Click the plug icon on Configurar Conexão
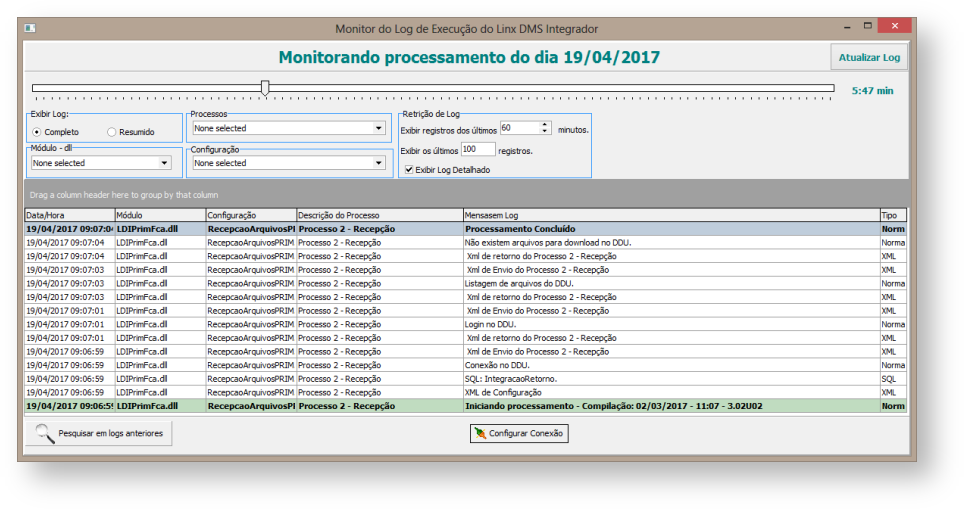This screenshot has width=965, height=510. (480, 433)
